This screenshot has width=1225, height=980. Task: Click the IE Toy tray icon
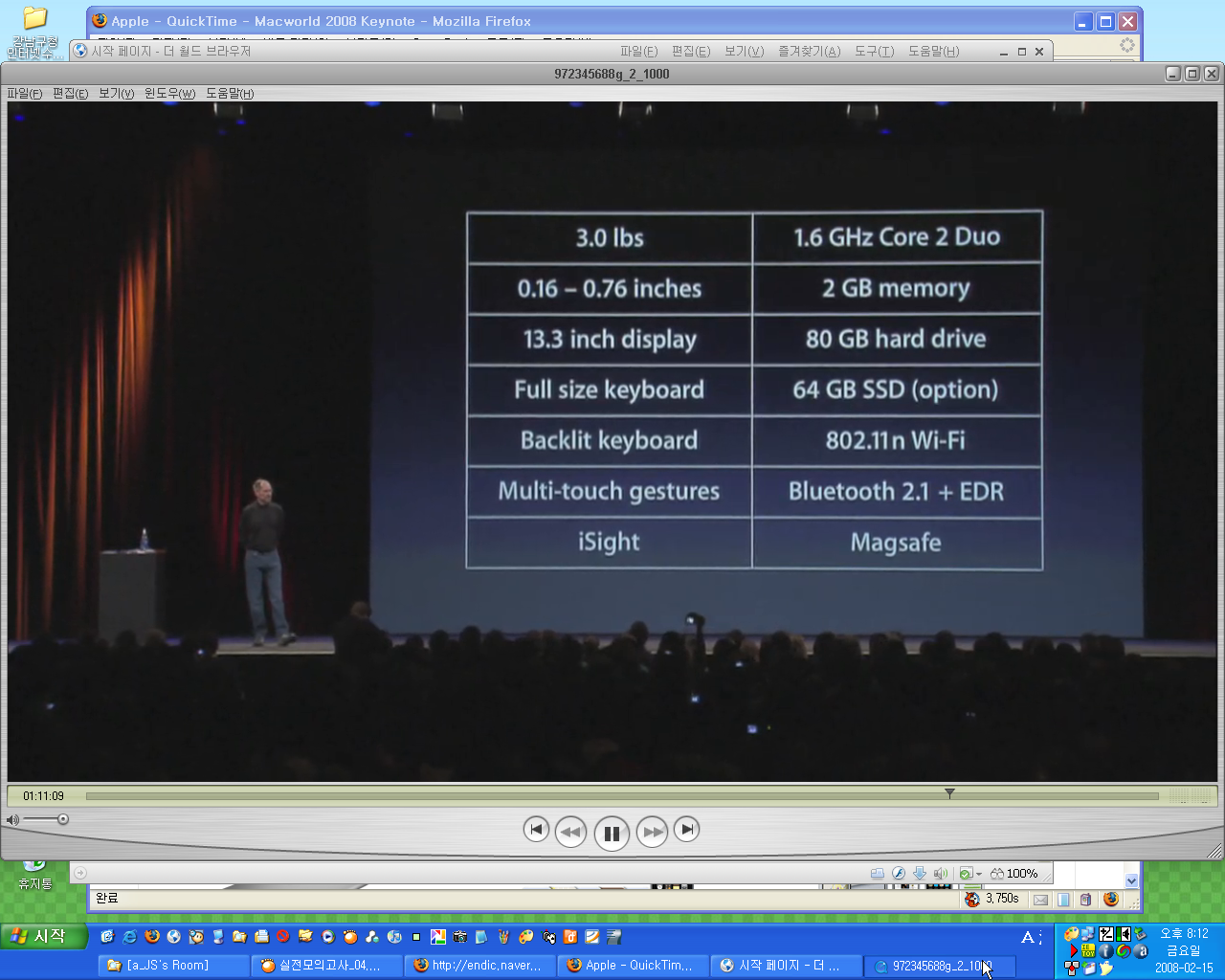pyautogui.click(x=1088, y=951)
